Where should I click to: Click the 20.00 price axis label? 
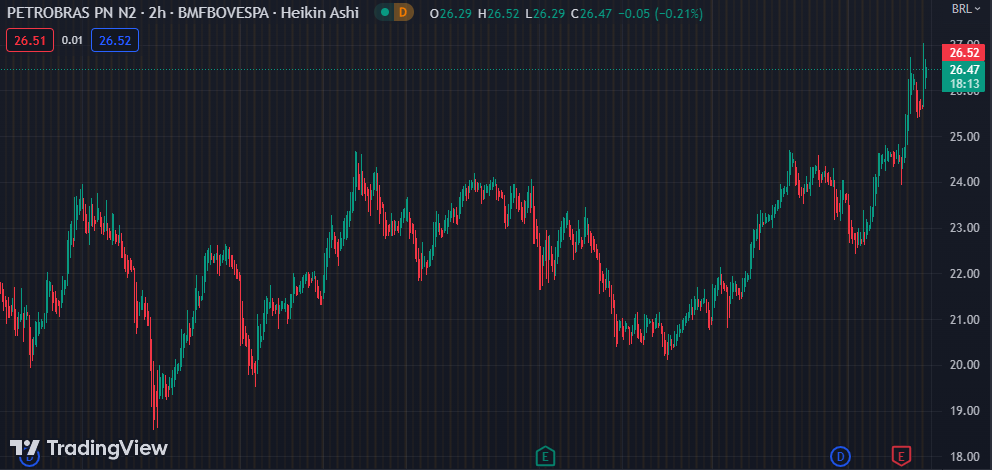pos(964,365)
